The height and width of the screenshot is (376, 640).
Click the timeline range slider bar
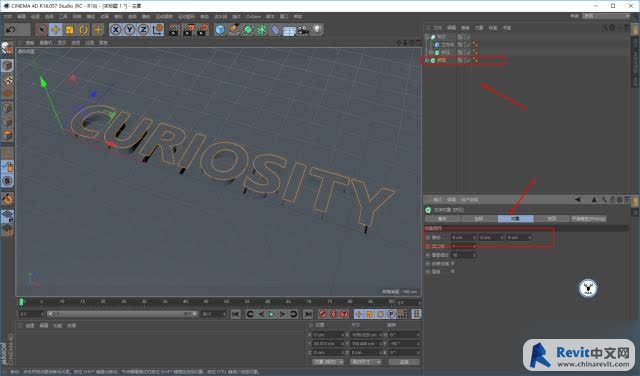tap(122, 314)
